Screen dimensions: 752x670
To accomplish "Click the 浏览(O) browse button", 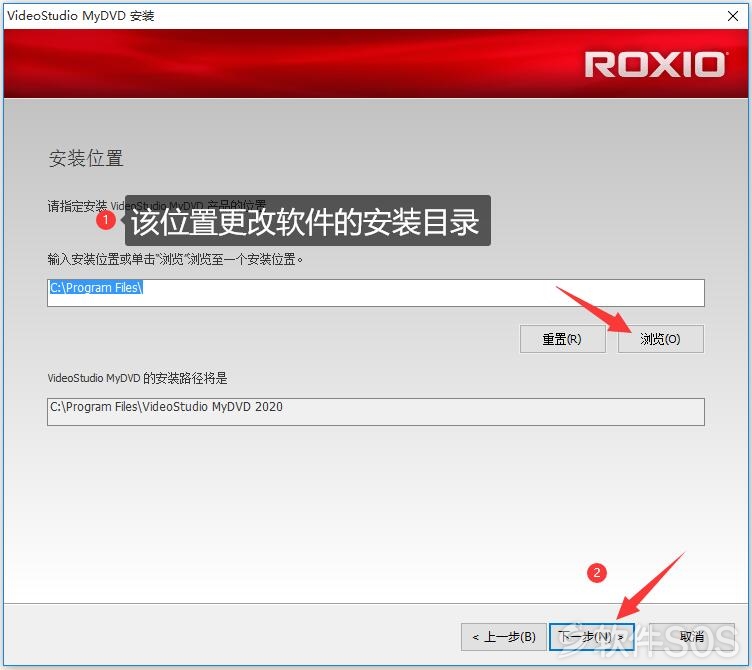I will click(660, 339).
